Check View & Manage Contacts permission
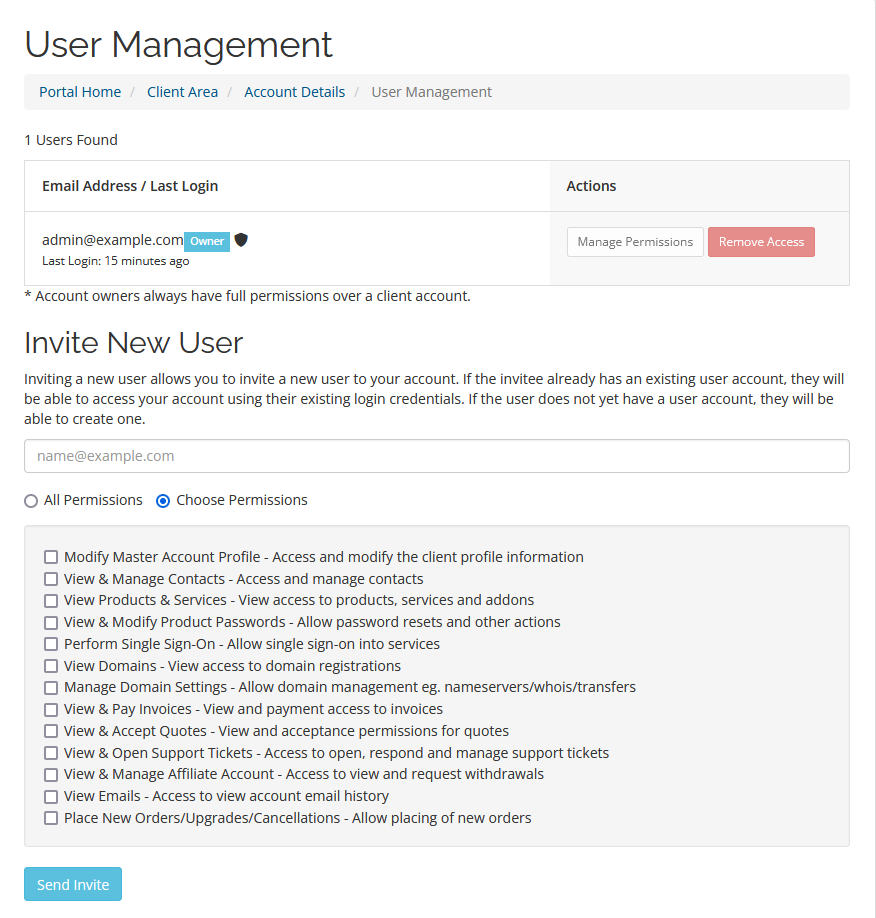This screenshot has width=876, height=918. 51,578
